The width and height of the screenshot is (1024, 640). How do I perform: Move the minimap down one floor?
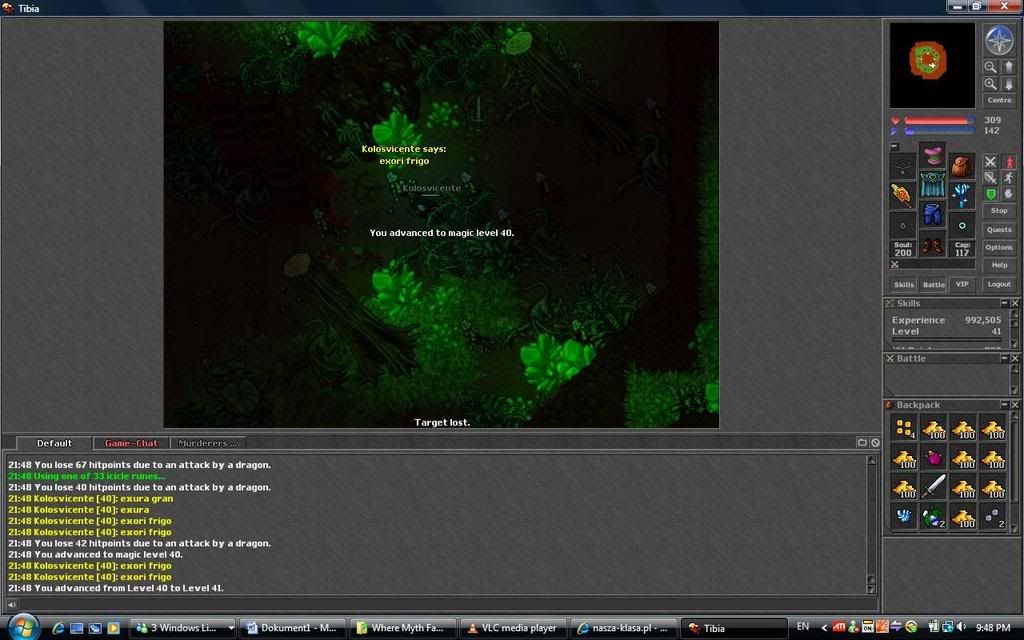[1008, 84]
